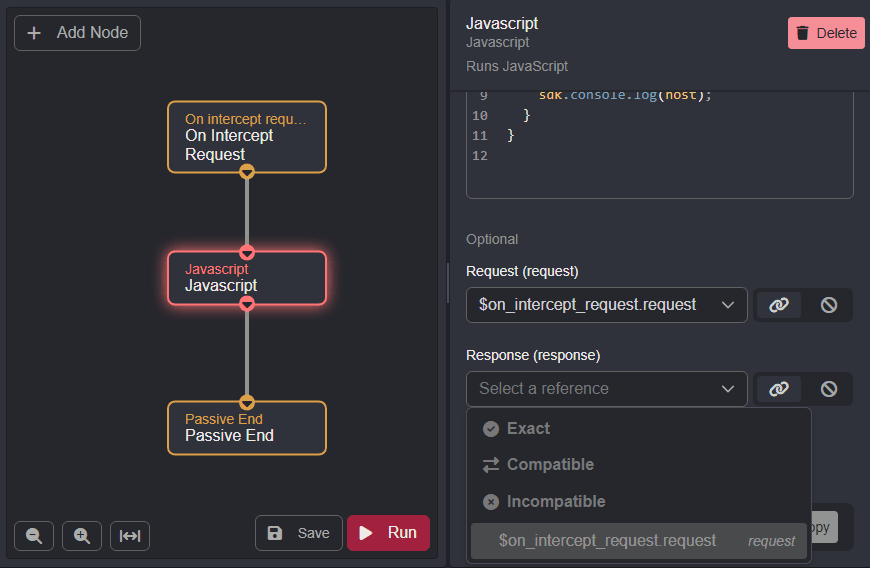Click the trash icon on Delete
The height and width of the screenshot is (568, 870).
[x=802, y=33]
